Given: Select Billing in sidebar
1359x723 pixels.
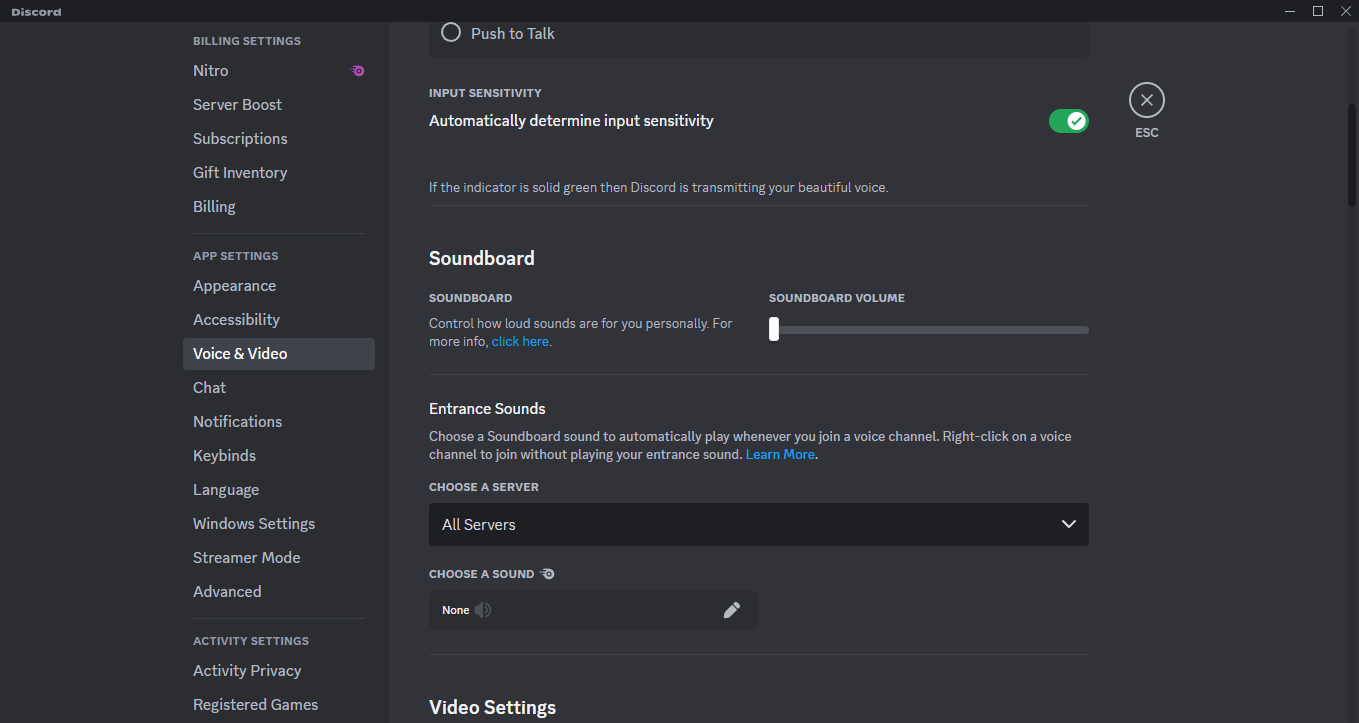Looking at the screenshot, I should coord(279,207).
